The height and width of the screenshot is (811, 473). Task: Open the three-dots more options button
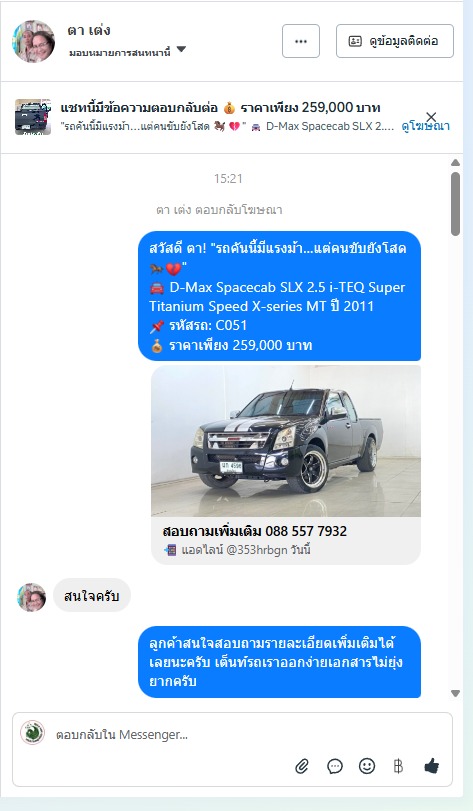point(301,41)
